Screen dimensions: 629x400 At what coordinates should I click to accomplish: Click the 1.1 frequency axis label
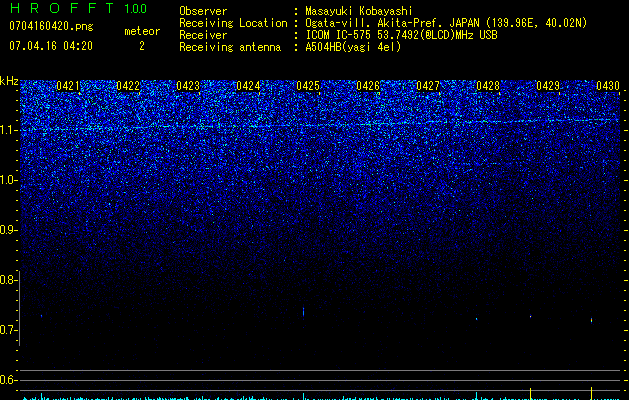[x=8, y=130]
